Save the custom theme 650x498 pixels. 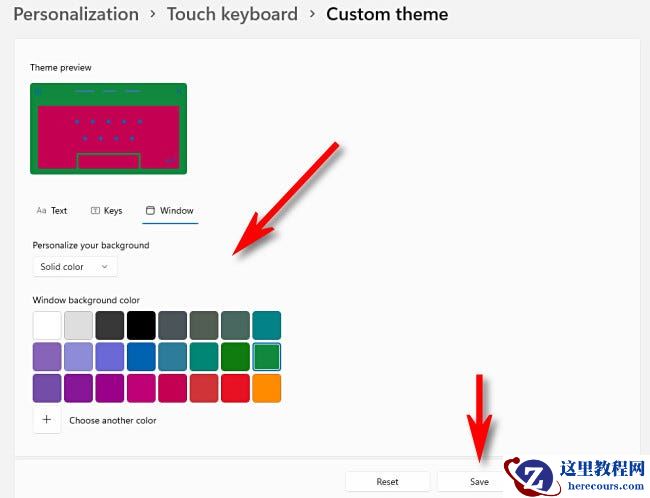coord(479,482)
